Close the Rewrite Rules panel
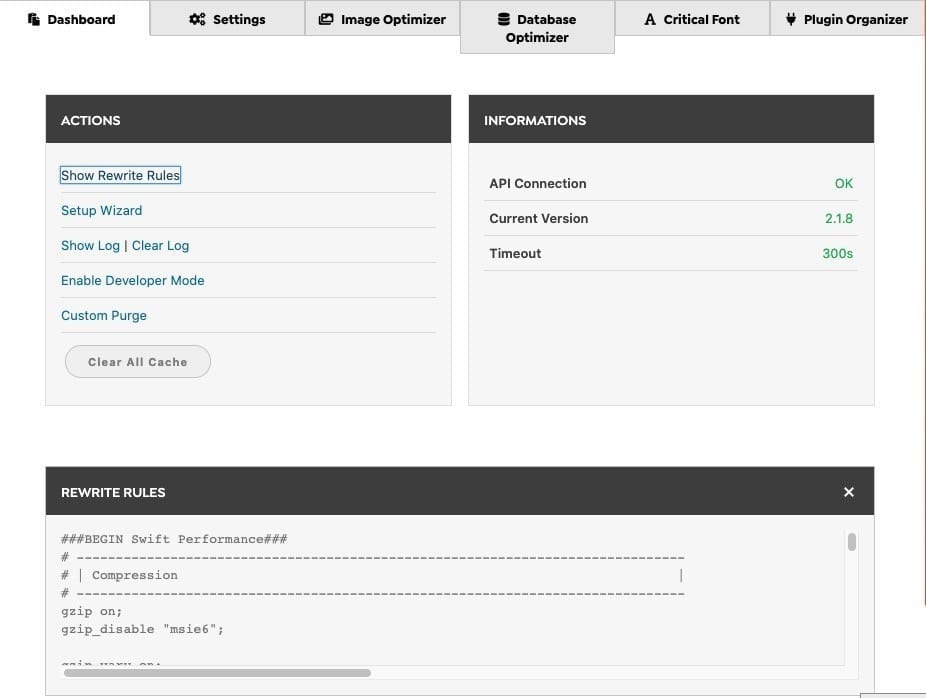The image size is (926, 698). 849,492
